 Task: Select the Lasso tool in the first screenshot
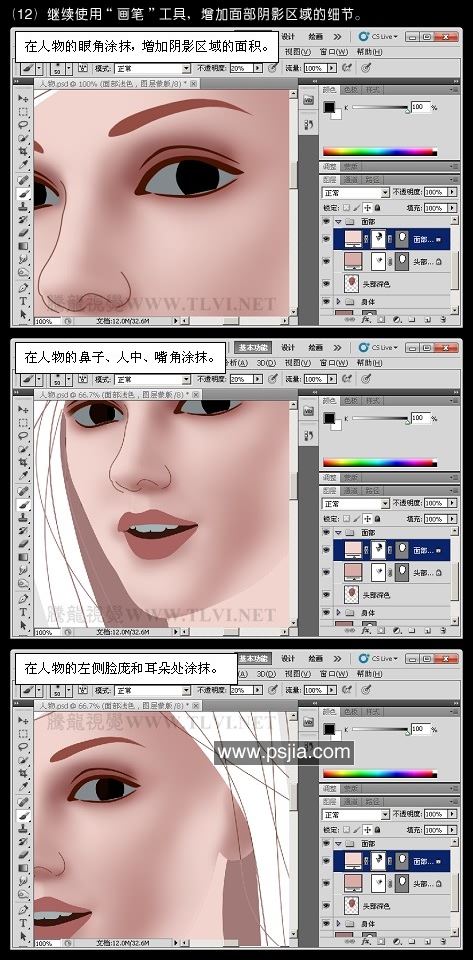(x=23, y=125)
